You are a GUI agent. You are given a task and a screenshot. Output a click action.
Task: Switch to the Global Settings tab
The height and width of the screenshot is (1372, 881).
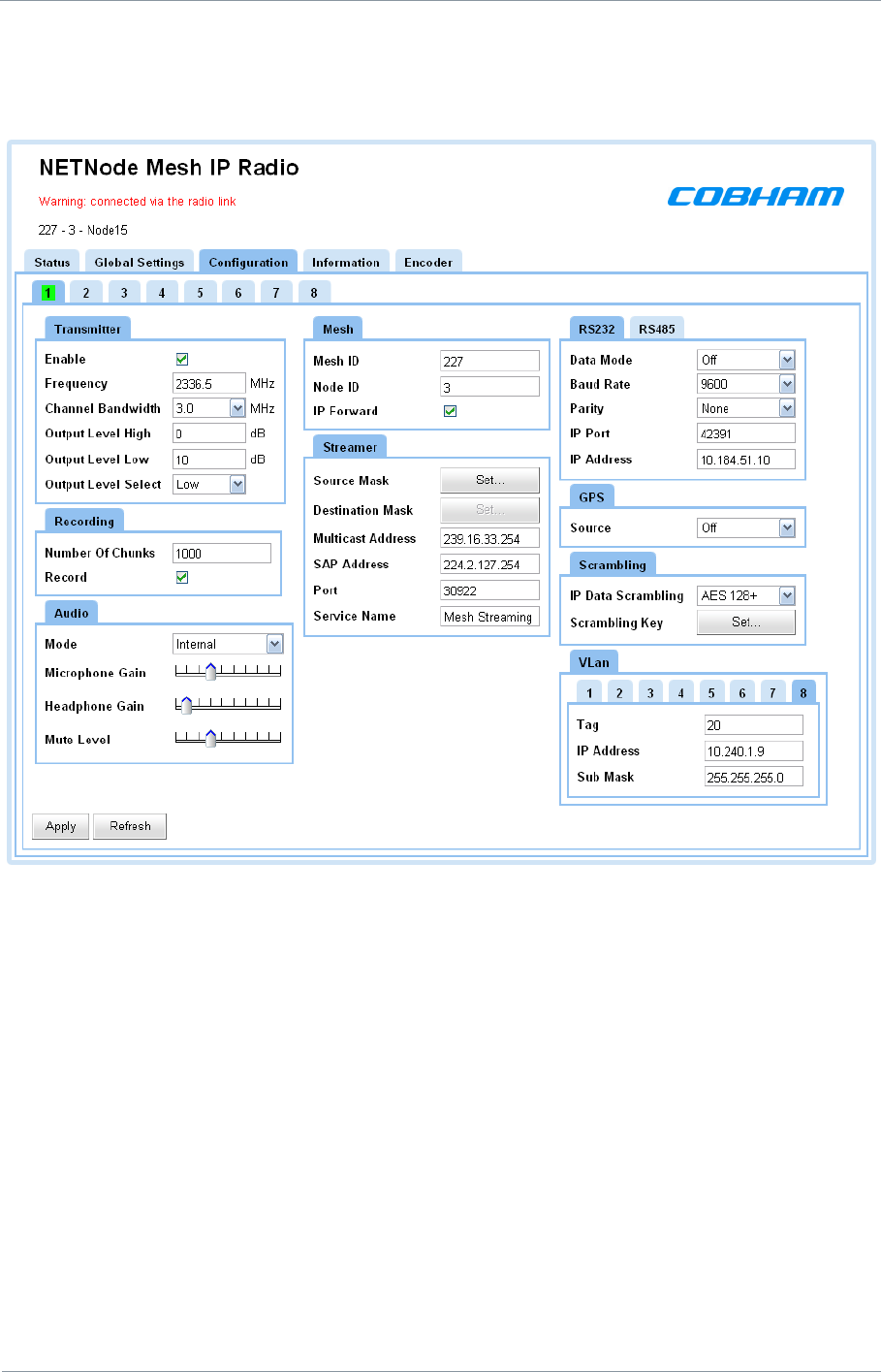[140, 263]
